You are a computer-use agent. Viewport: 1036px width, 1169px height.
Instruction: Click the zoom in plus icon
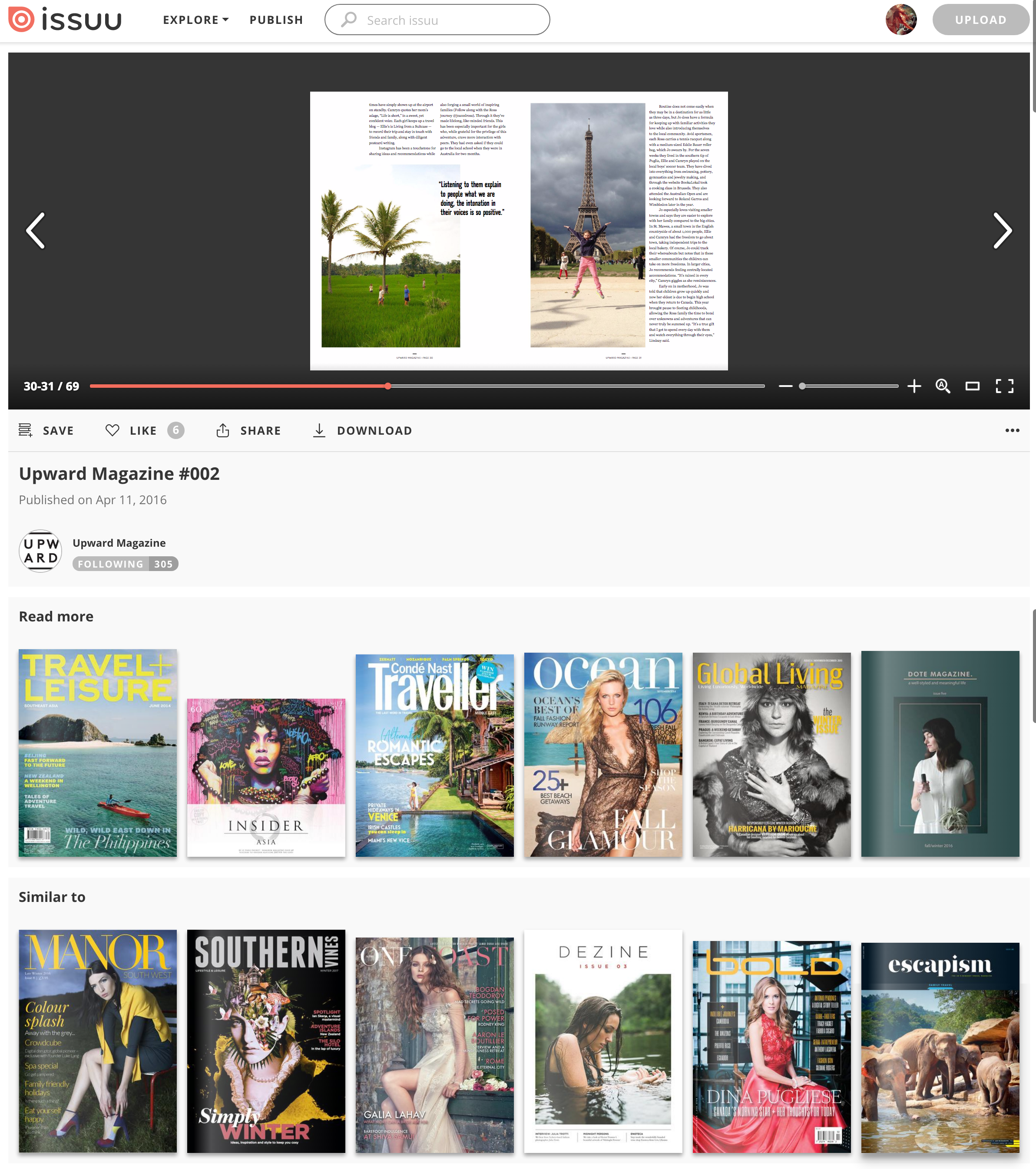point(914,386)
